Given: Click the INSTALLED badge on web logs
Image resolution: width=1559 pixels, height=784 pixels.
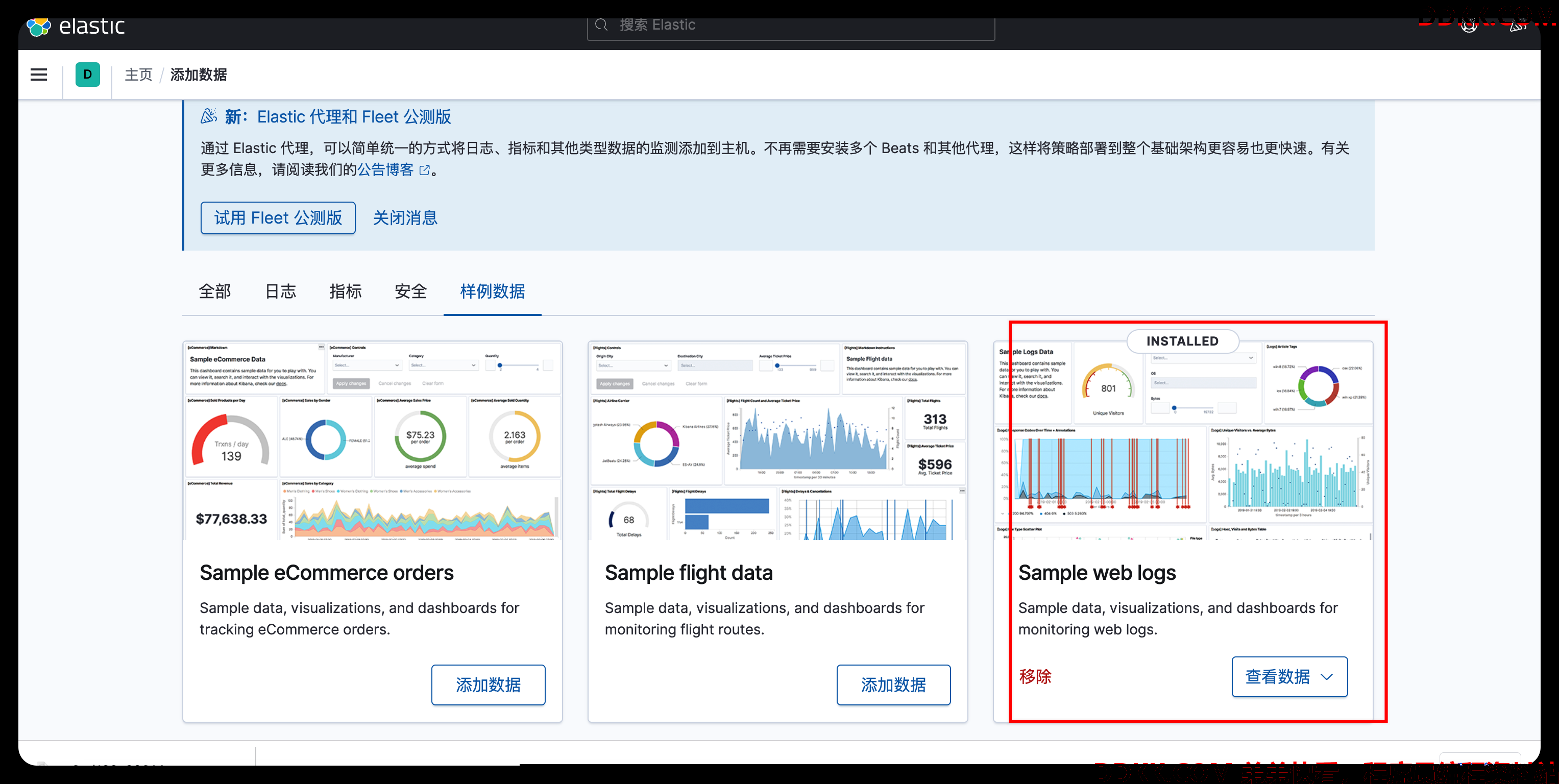Looking at the screenshot, I should (x=1183, y=341).
